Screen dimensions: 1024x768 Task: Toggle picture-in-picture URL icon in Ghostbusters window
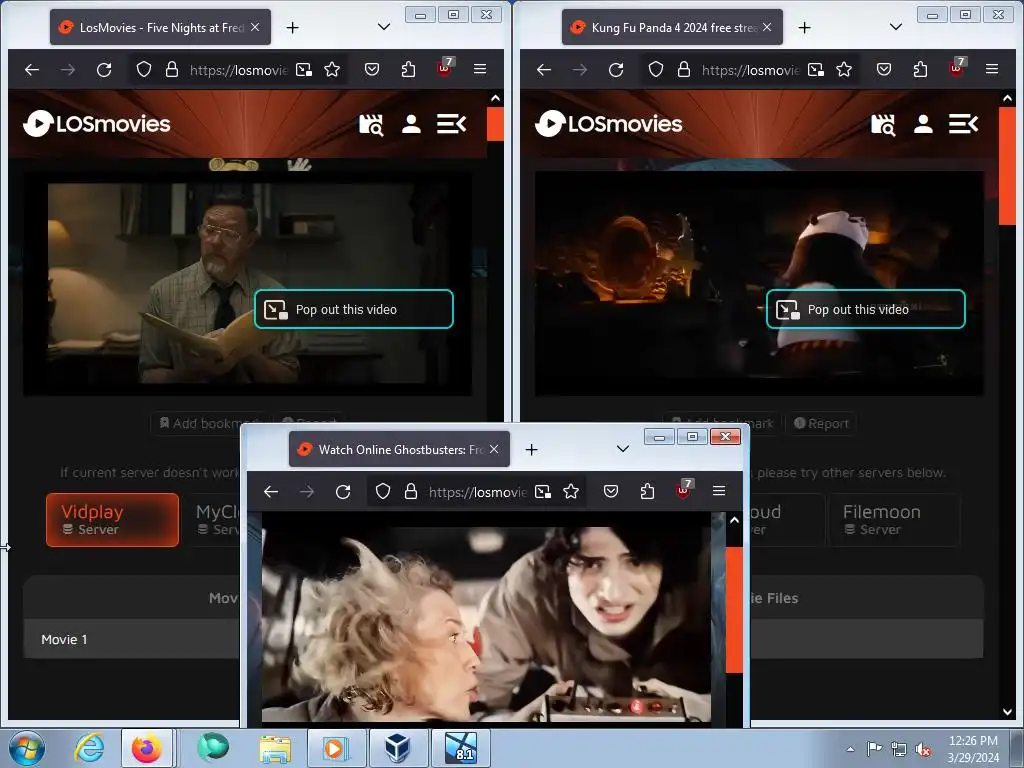tap(543, 491)
